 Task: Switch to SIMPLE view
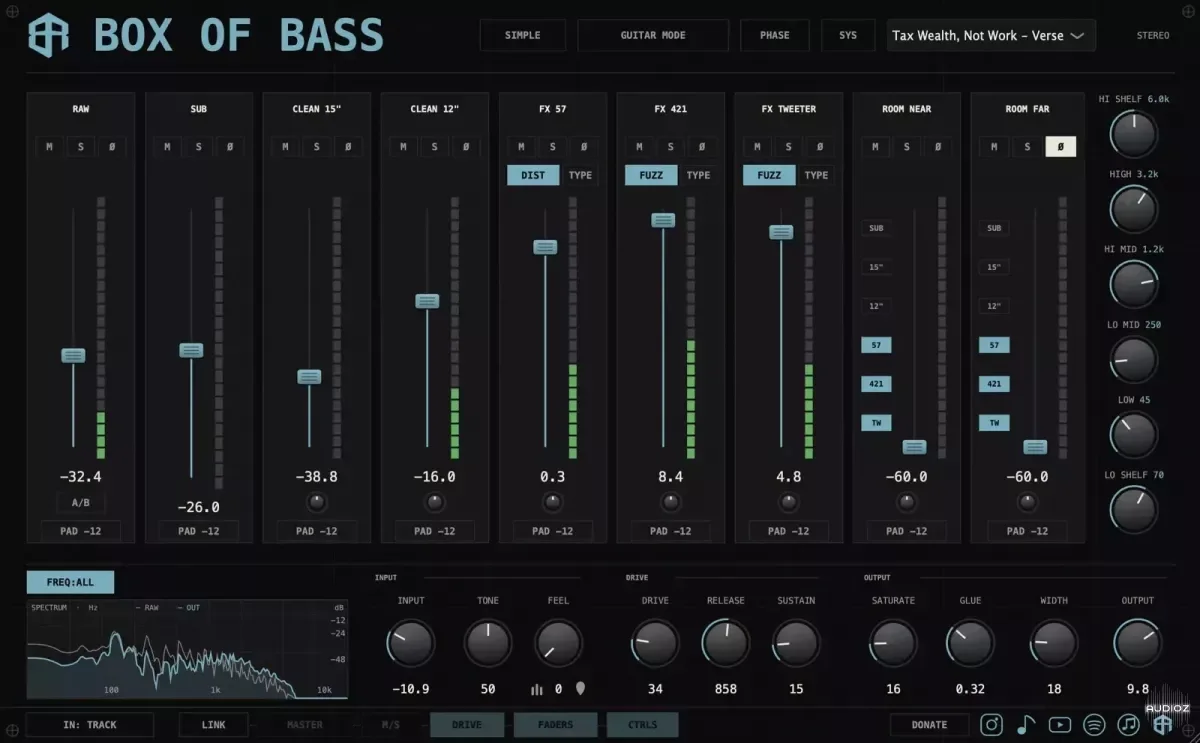tap(522, 35)
